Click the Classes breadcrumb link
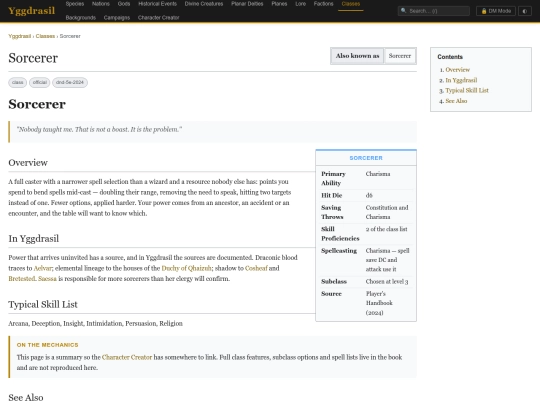The image size is (540, 405). pos(45,36)
